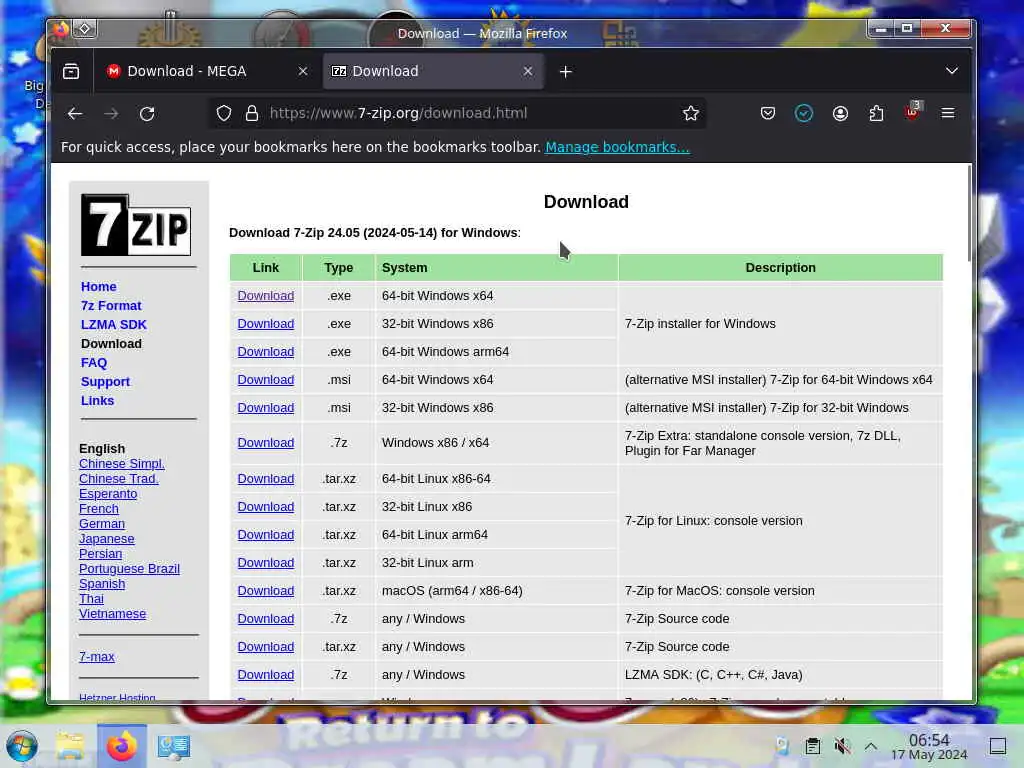Download .msi for 32-bit Windows x86

click(266, 408)
